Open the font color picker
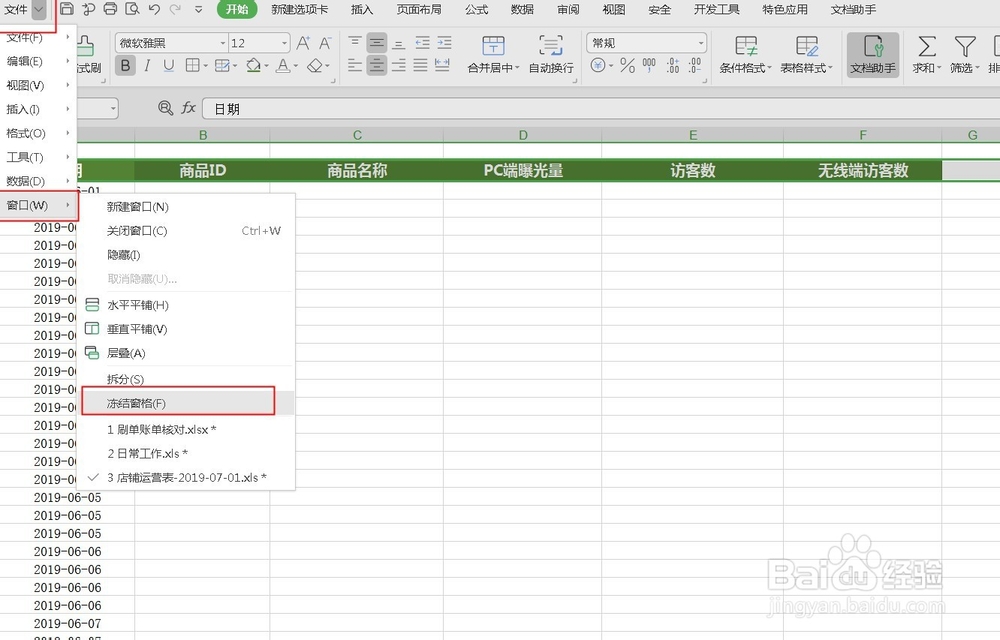This screenshot has width=1000, height=640. click(x=283, y=66)
